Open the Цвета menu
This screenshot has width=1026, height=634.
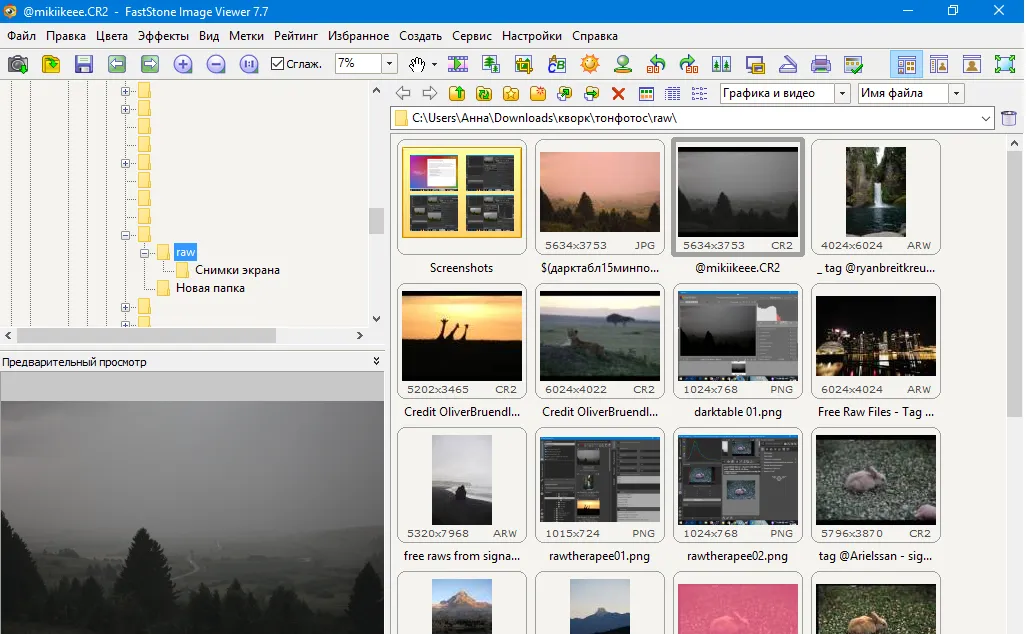click(112, 36)
